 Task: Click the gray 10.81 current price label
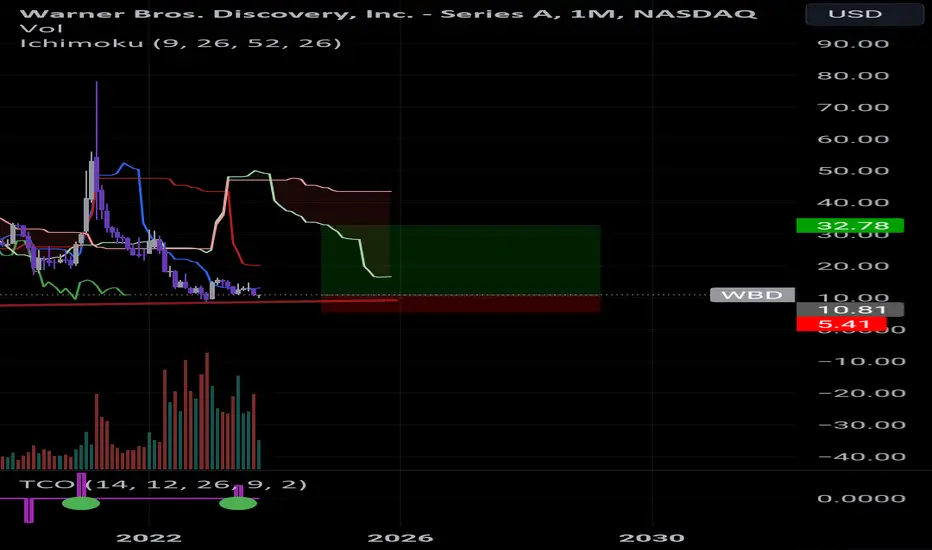(850, 309)
